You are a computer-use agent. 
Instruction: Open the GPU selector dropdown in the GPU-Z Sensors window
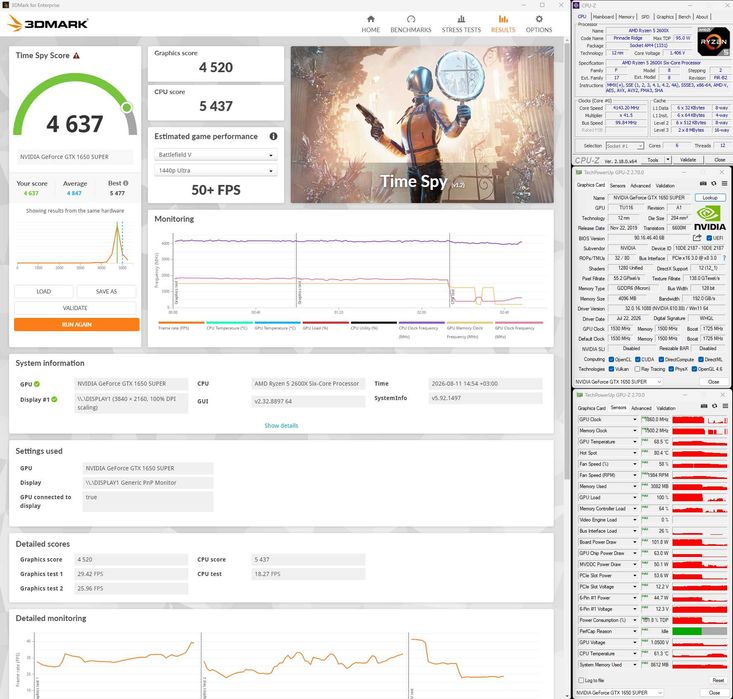tap(618, 692)
